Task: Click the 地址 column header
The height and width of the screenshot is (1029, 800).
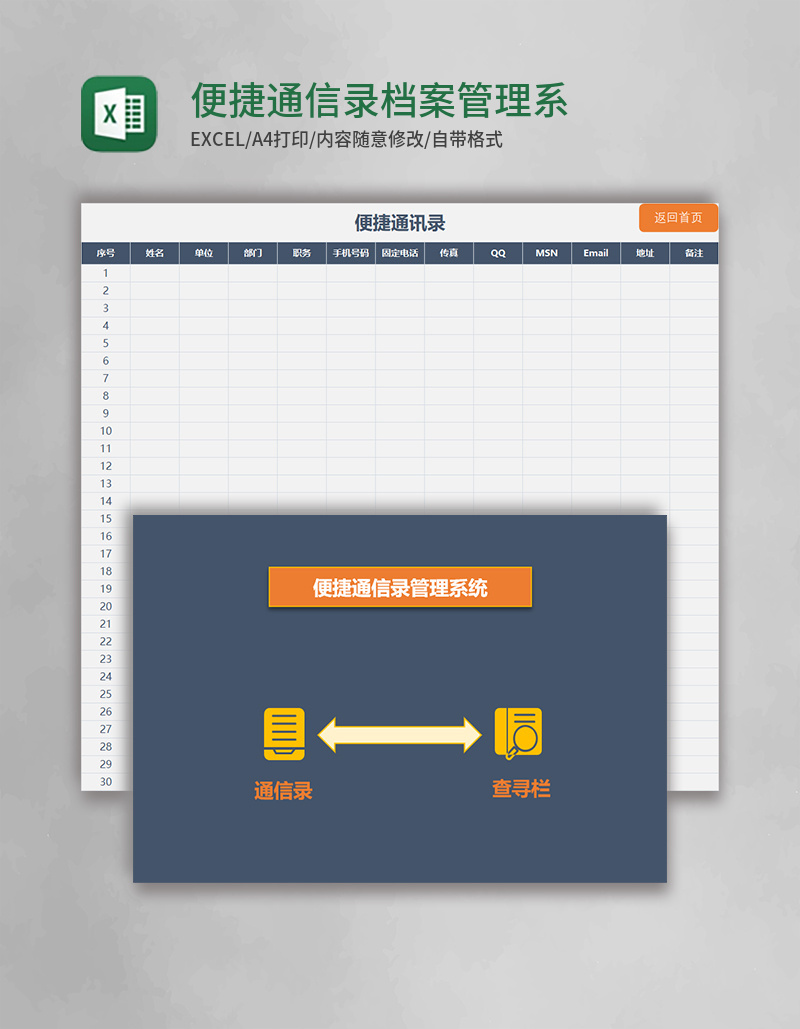Action: pyautogui.click(x=644, y=253)
